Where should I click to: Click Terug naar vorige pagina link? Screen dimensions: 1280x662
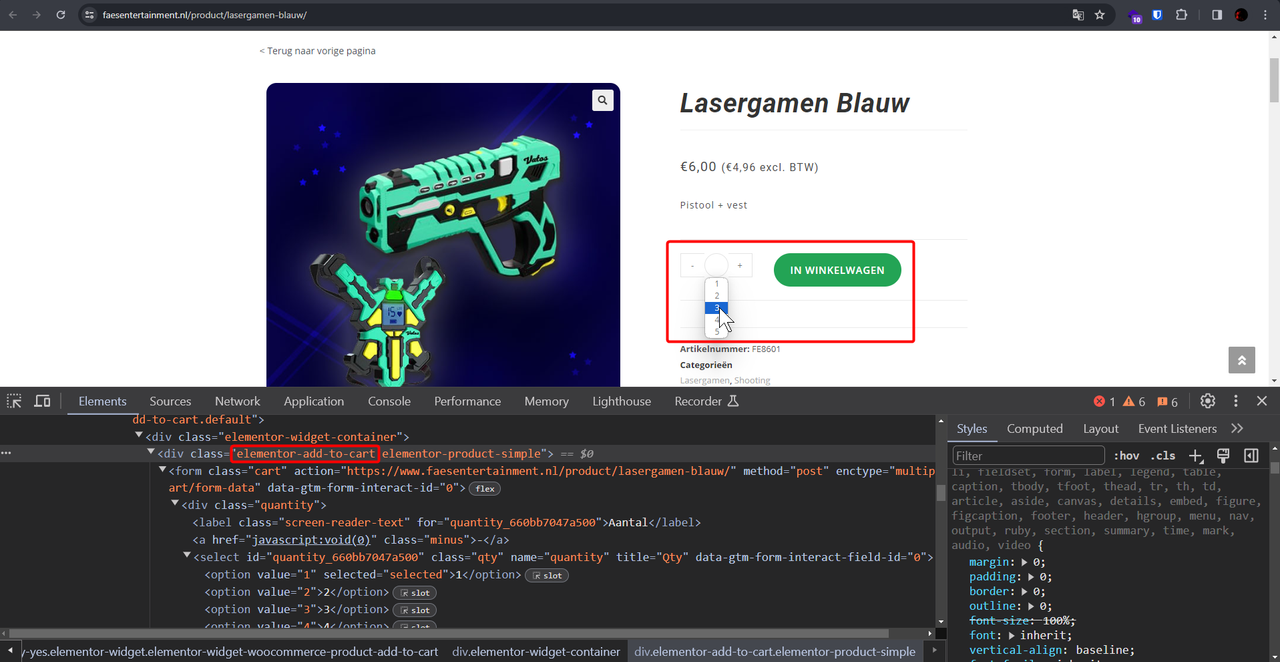click(318, 51)
